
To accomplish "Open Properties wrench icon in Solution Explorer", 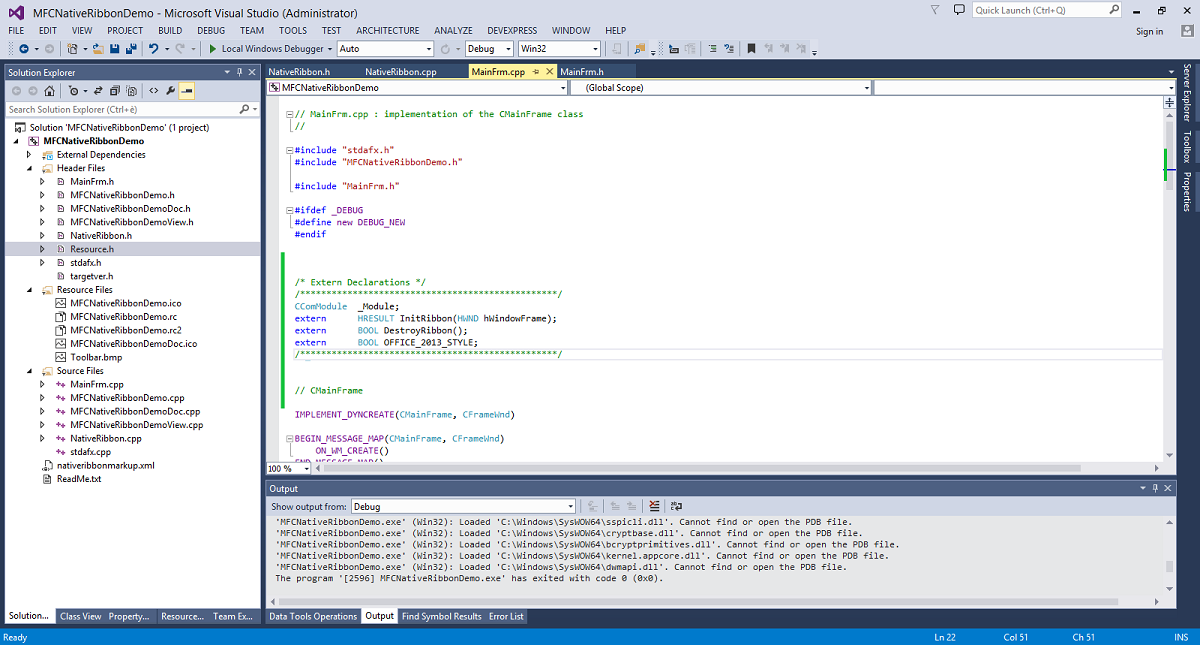I will [x=171, y=90].
